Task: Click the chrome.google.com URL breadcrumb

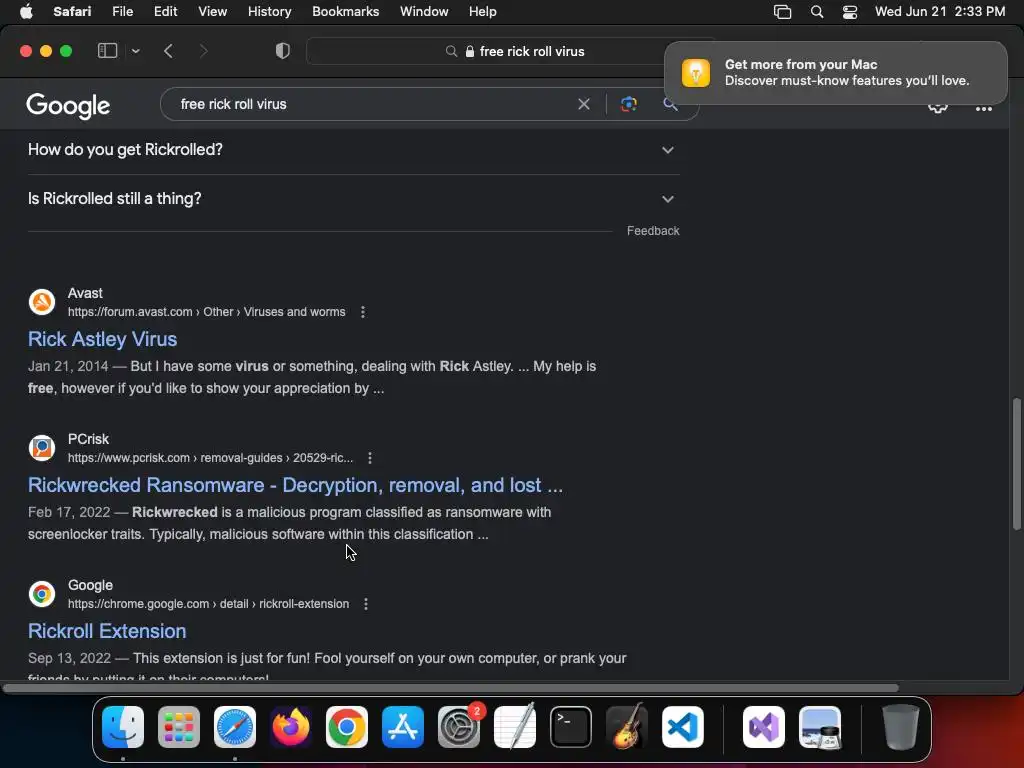Action: coord(208,604)
